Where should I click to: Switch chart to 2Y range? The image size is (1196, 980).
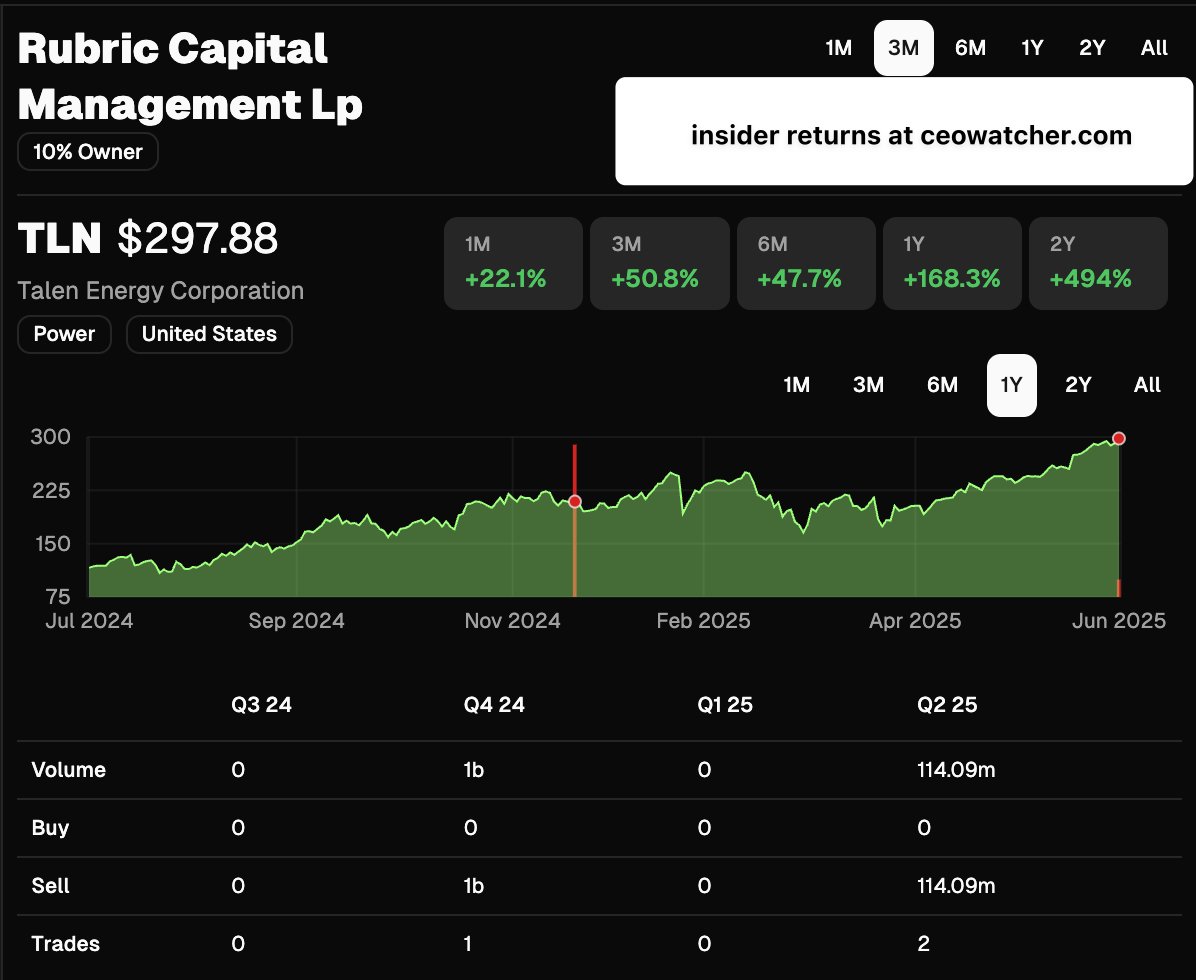click(1078, 385)
